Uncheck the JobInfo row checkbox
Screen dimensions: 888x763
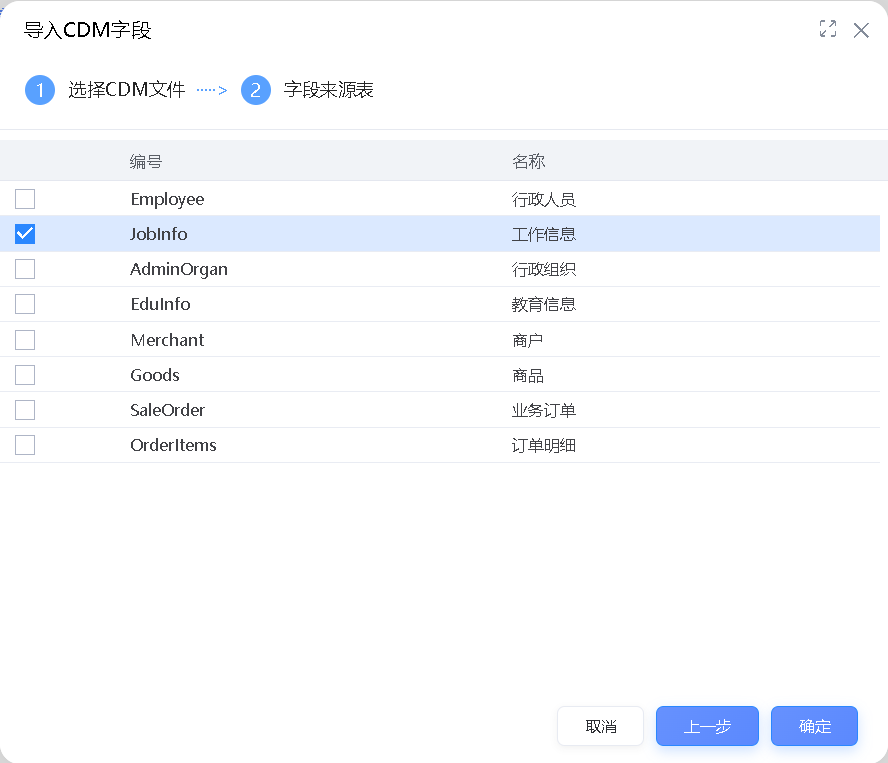[x=24, y=233]
